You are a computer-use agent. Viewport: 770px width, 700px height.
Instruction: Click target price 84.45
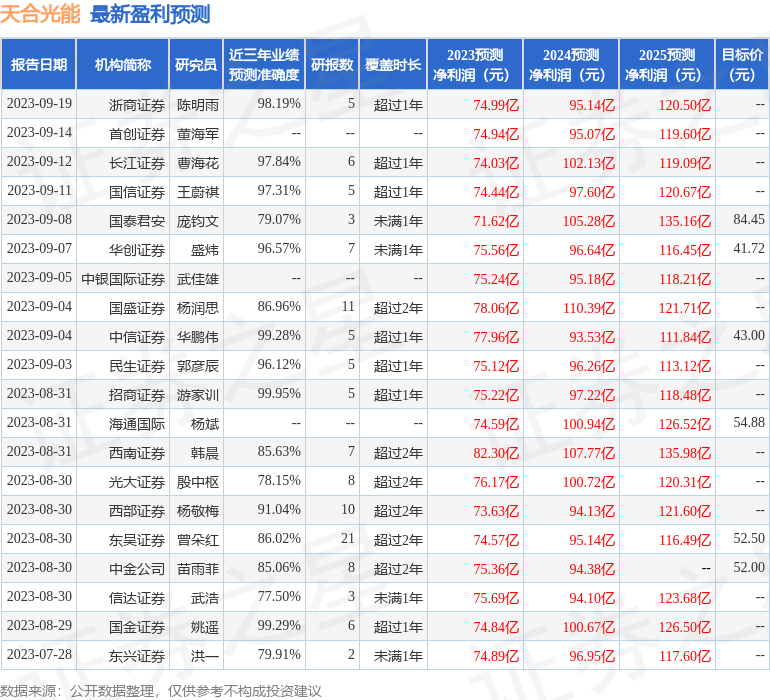[749, 219]
